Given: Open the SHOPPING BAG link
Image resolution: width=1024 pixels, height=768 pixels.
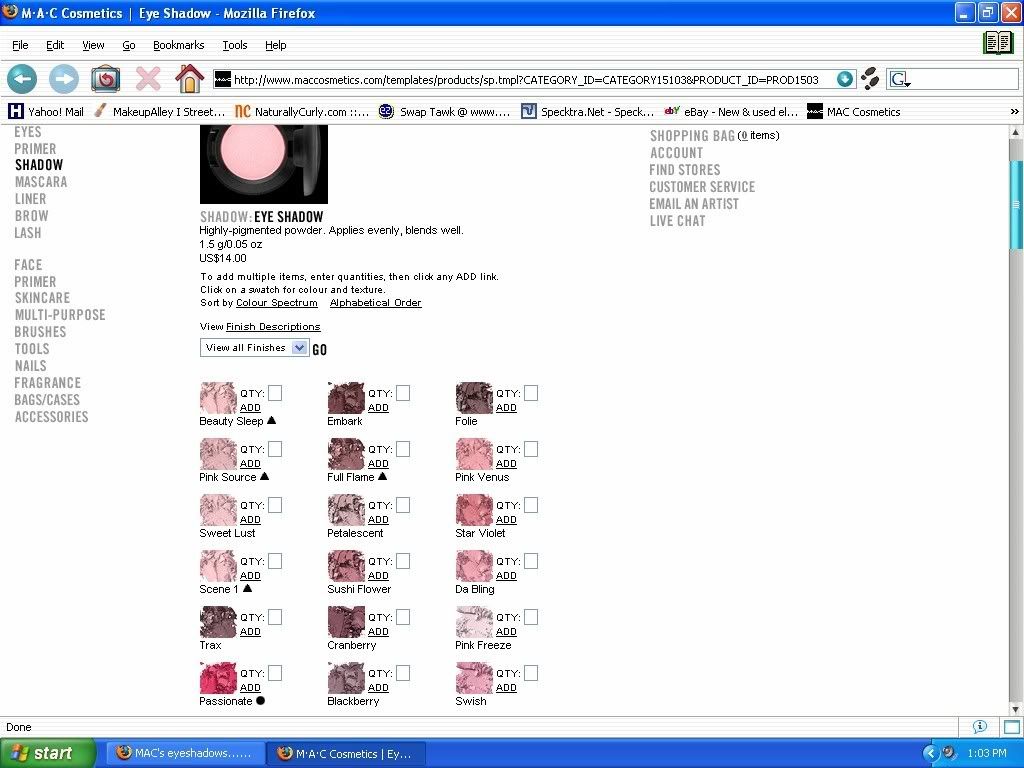Looking at the screenshot, I should [x=692, y=136].
